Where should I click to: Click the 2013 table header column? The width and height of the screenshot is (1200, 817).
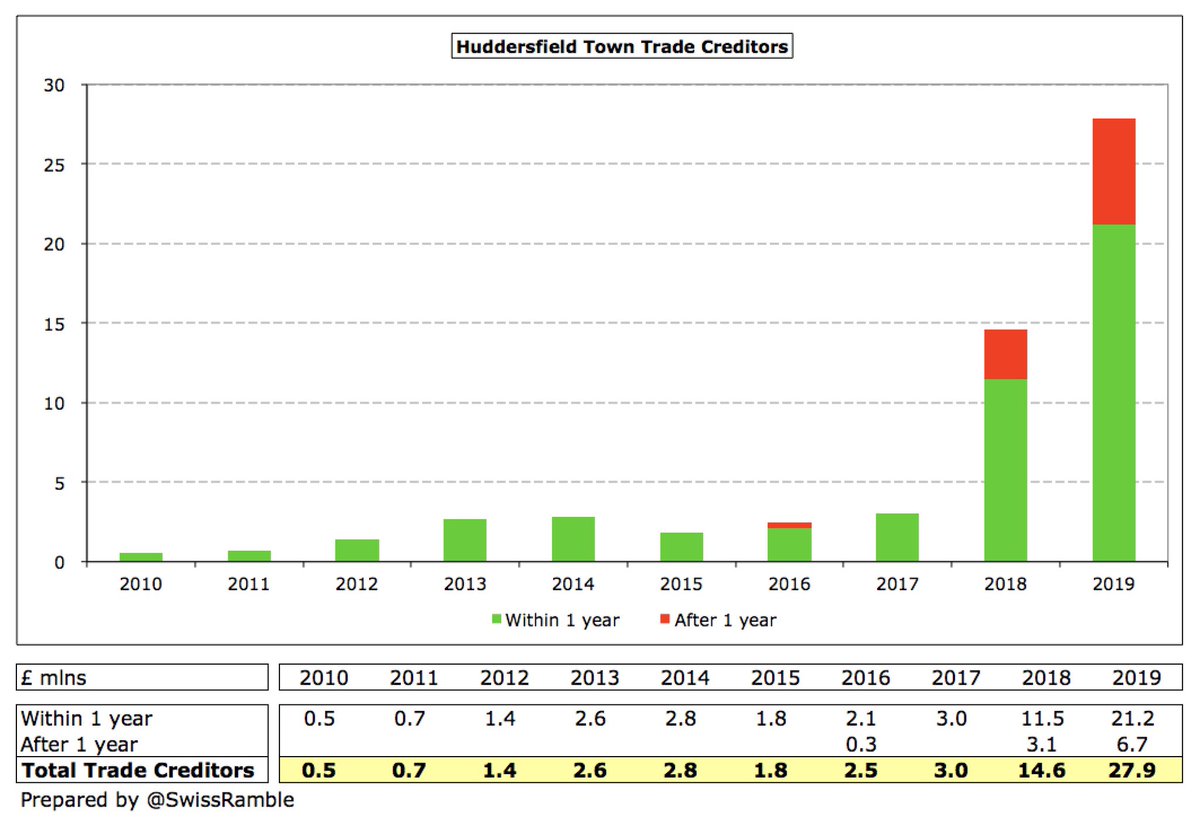click(595, 678)
